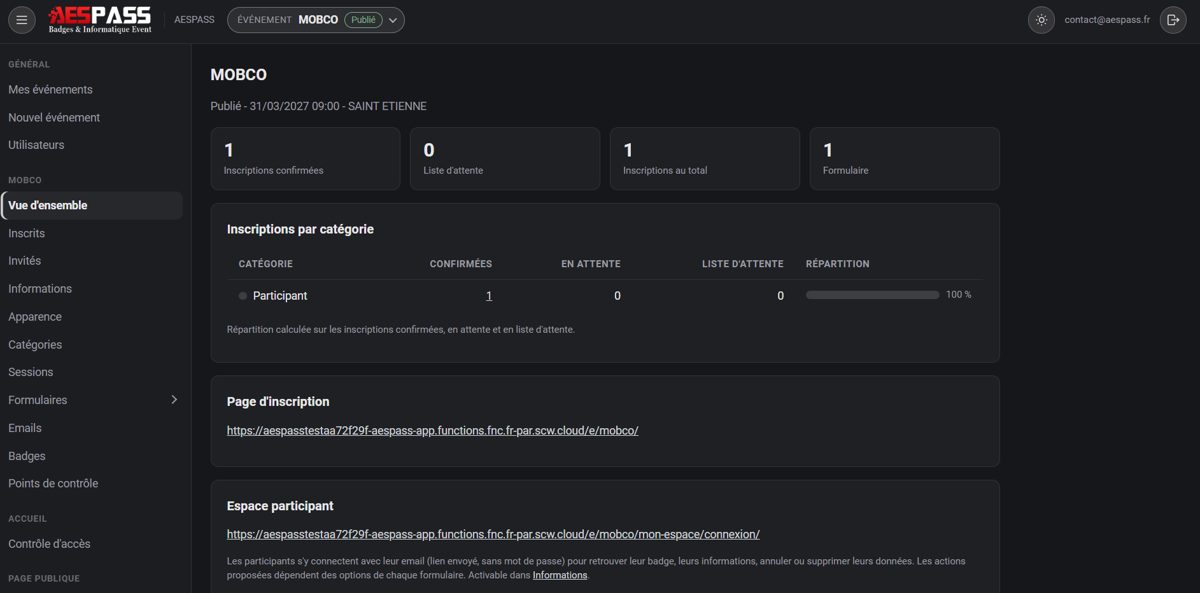The height and width of the screenshot is (593, 1200).
Task: Click the Inscriptions confirmées stat card
Action: pos(305,158)
